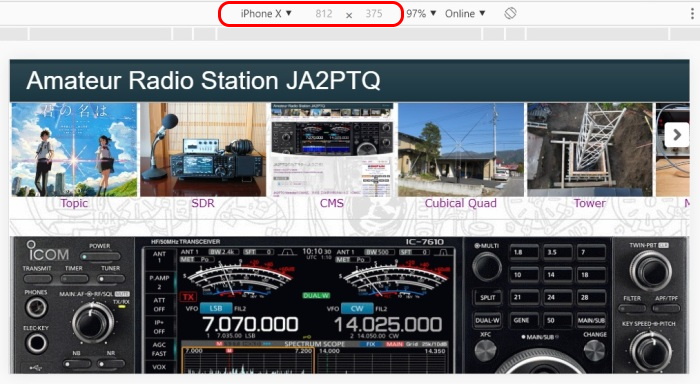Click the POWER button on the radio
This screenshot has height=384, width=700.
(x=101, y=257)
